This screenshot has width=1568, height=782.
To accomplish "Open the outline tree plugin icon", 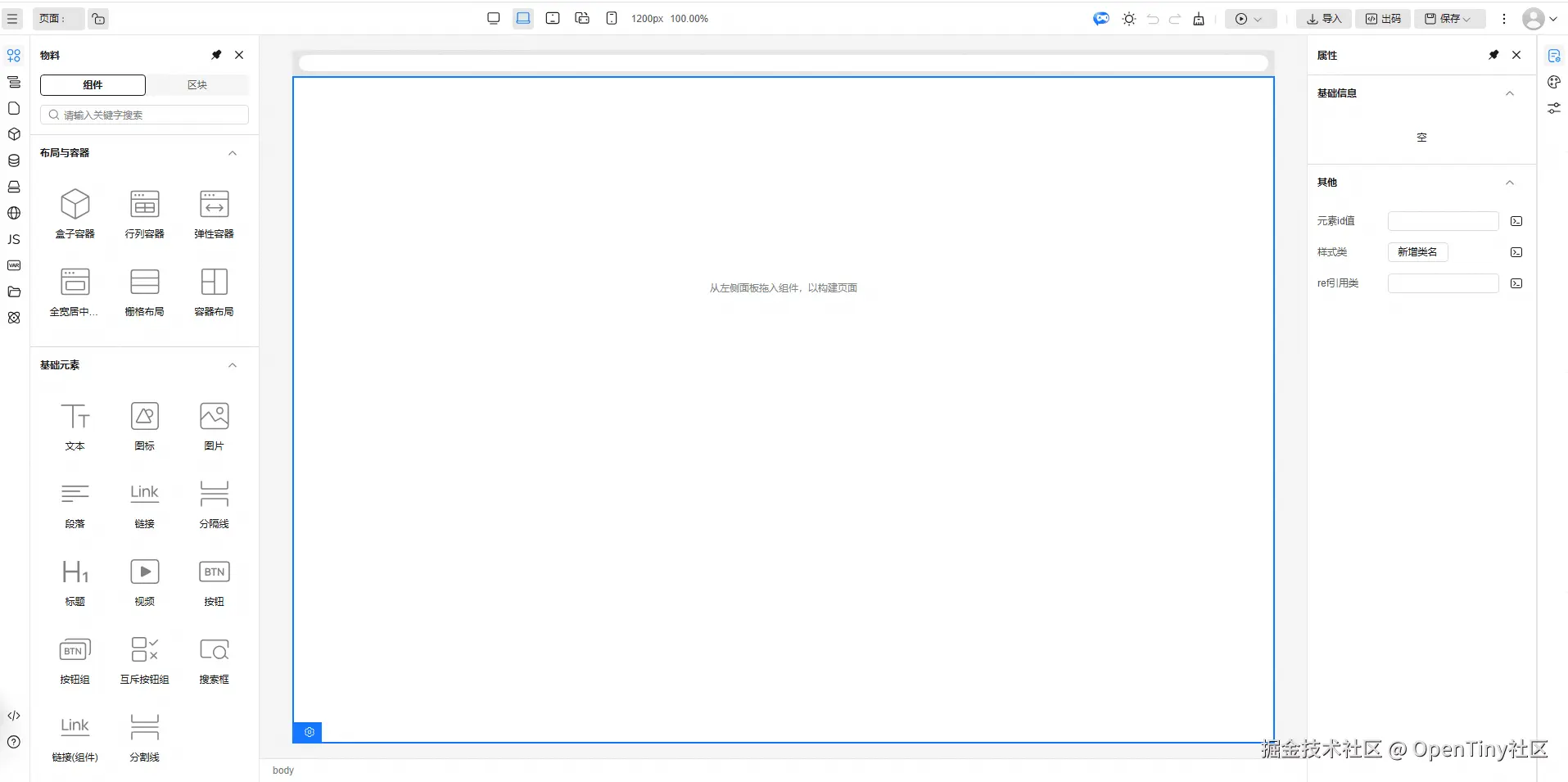I will pos(14,82).
